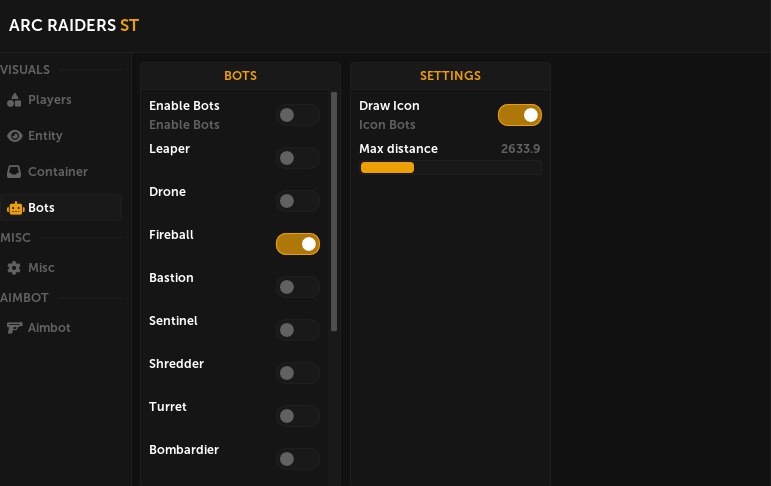This screenshot has width=771, height=486.
Task: Disable the Draw Icon switch
Action: pyautogui.click(x=520, y=115)
